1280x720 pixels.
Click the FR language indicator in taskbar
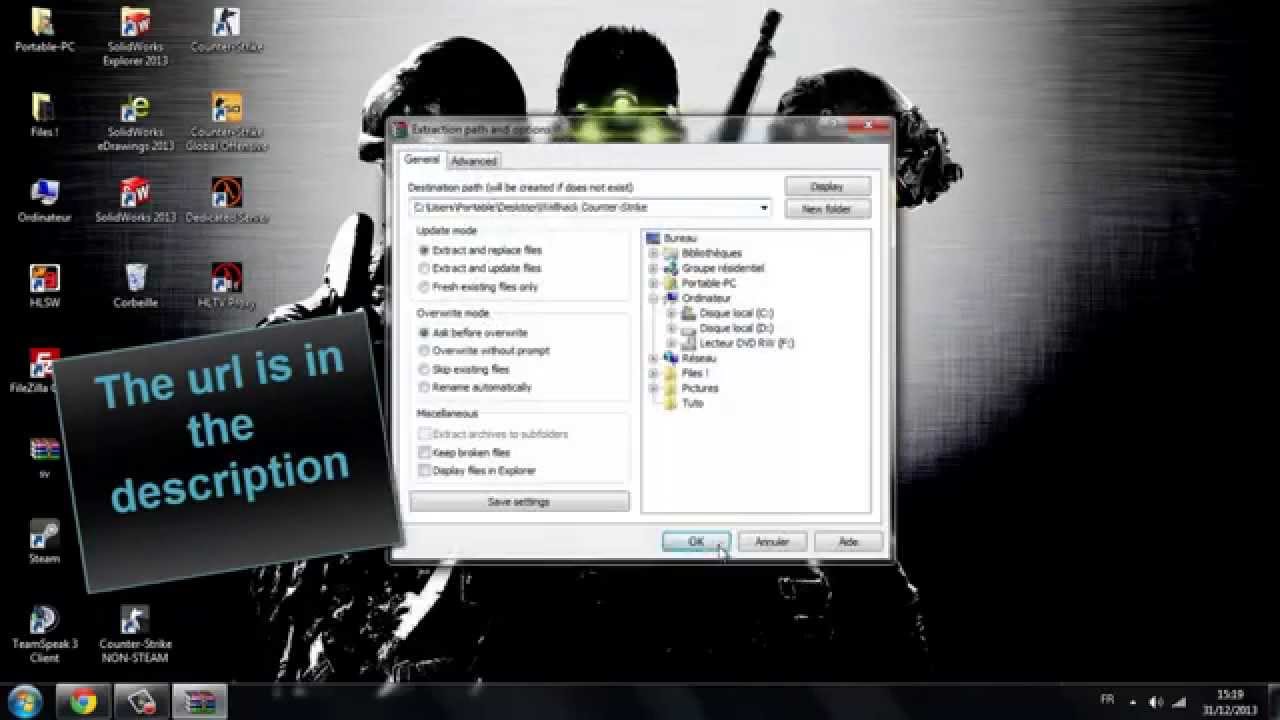pyautogui.click(x=1107, y=700)
